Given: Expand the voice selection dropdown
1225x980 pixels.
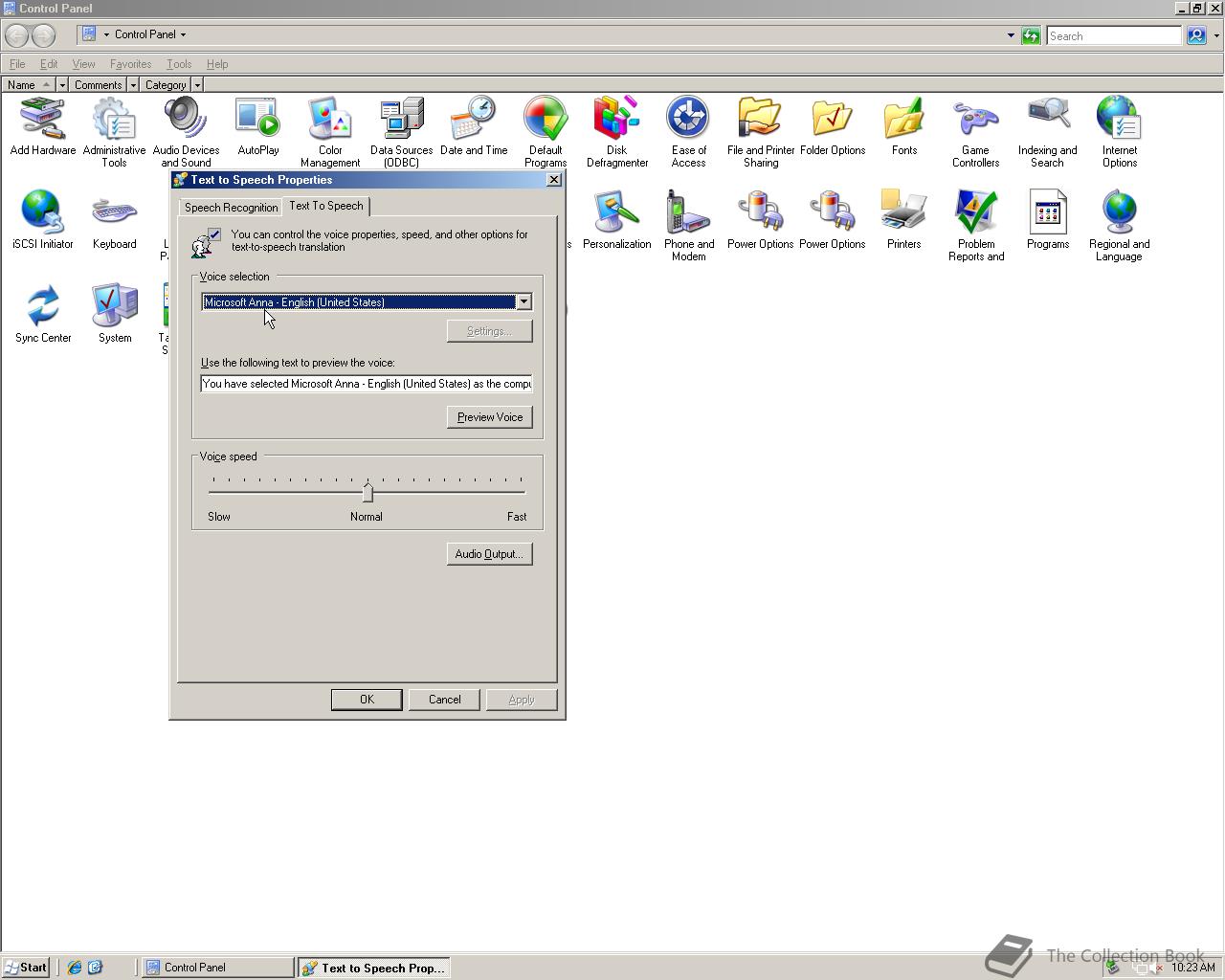Looking at the screenshot, I should [523, 302].
